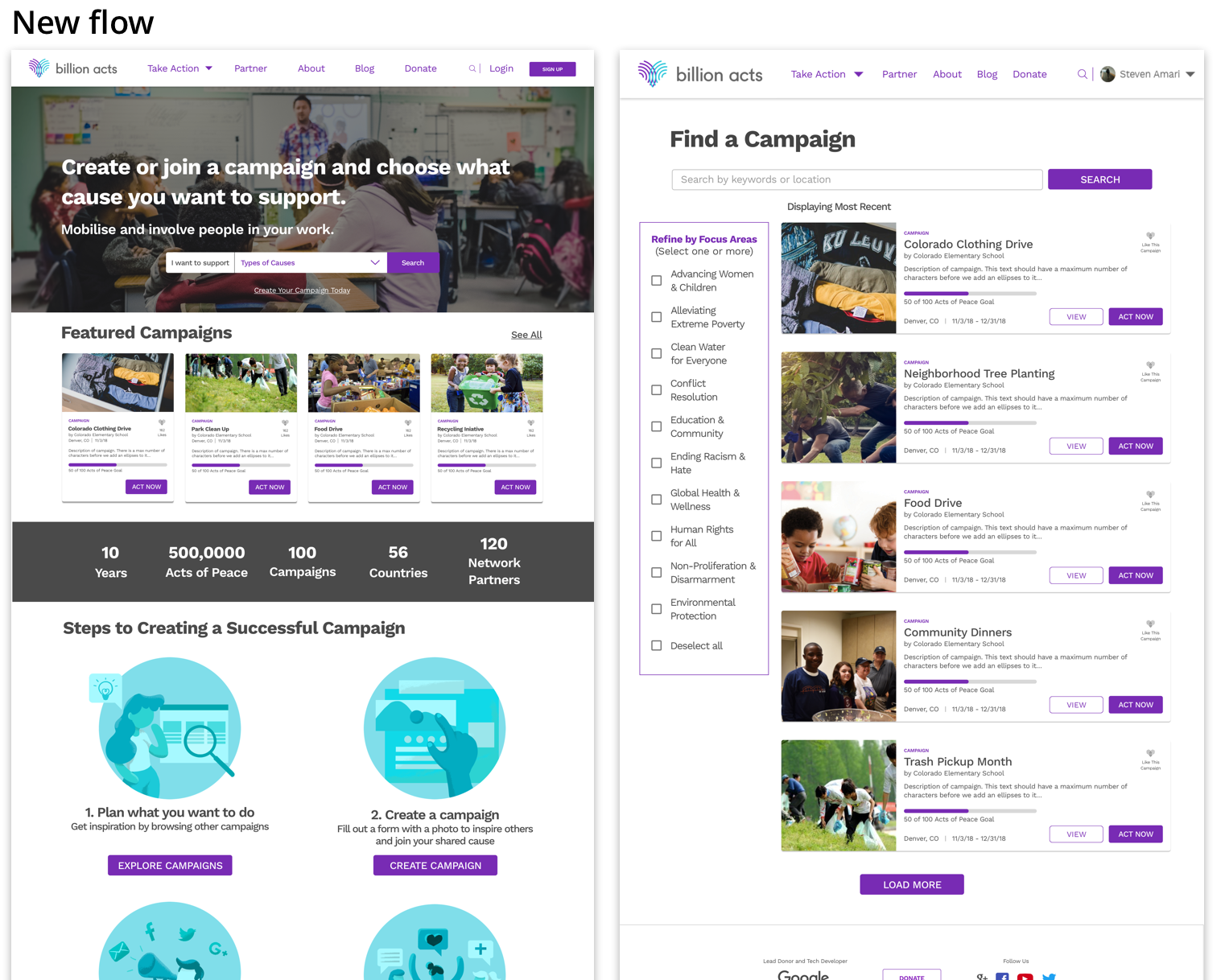Viewport: 1225px width, 980px height.
Task: Click See All featured campaigns link
Action: click(526, 335)
